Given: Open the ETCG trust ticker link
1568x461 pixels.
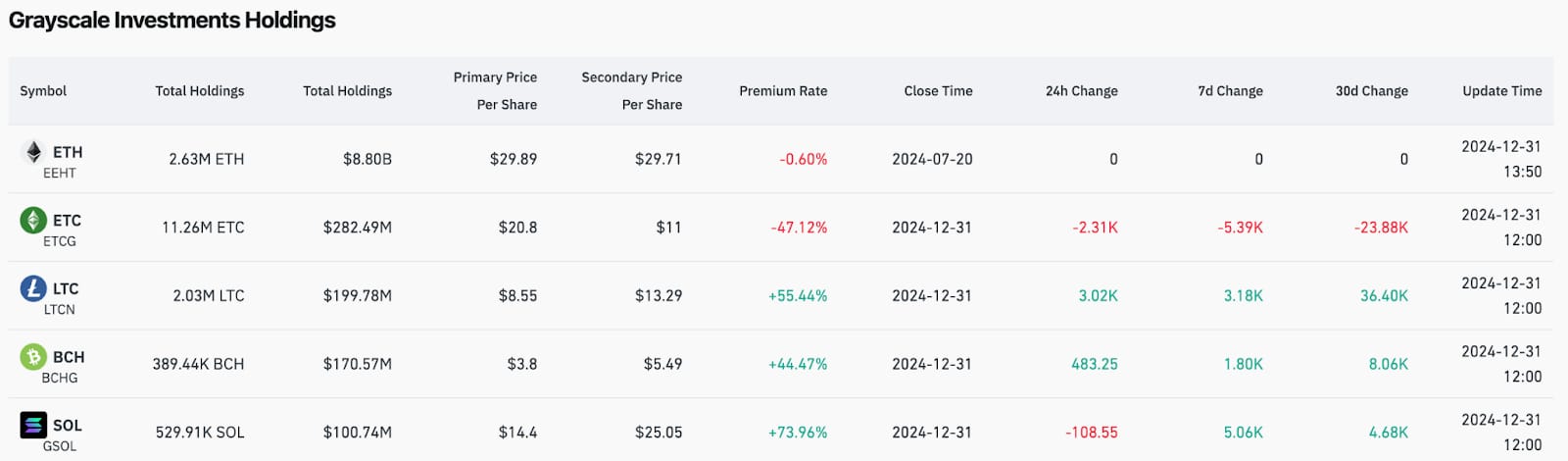Looking at the screenshot, I should pyautogui.click(x=59, y=241).
